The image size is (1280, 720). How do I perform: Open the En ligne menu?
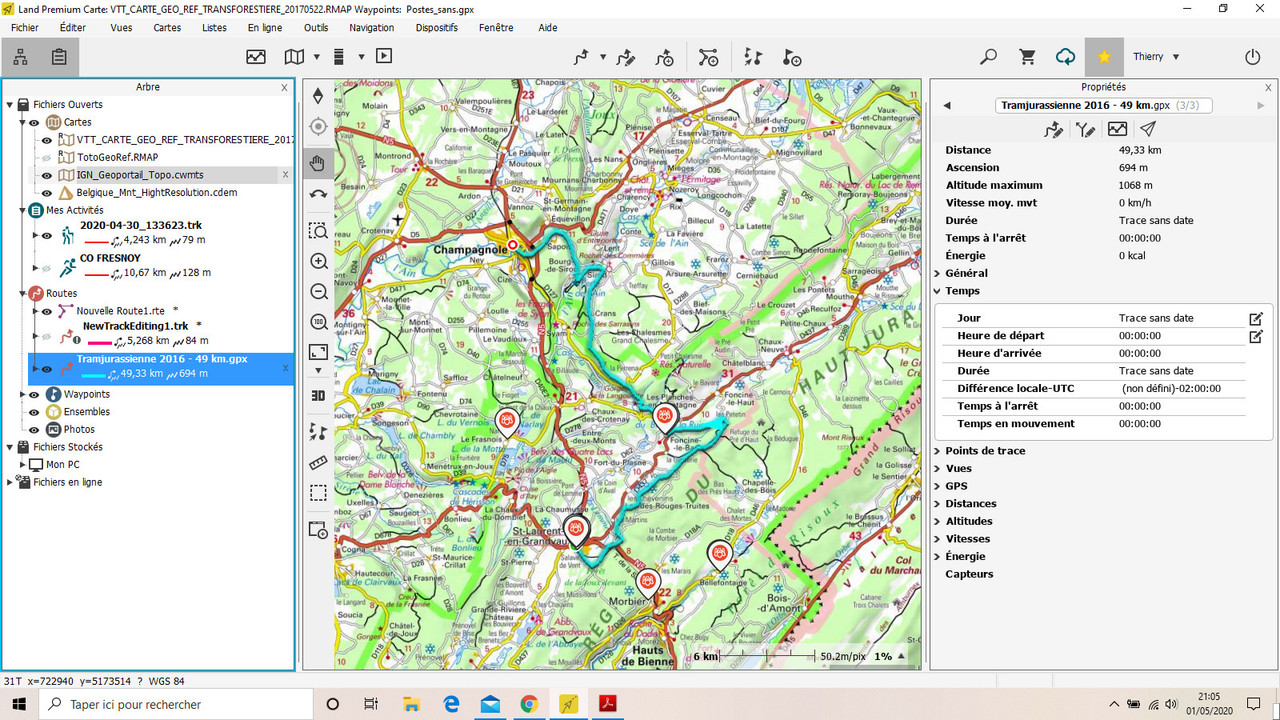(265, 28)
